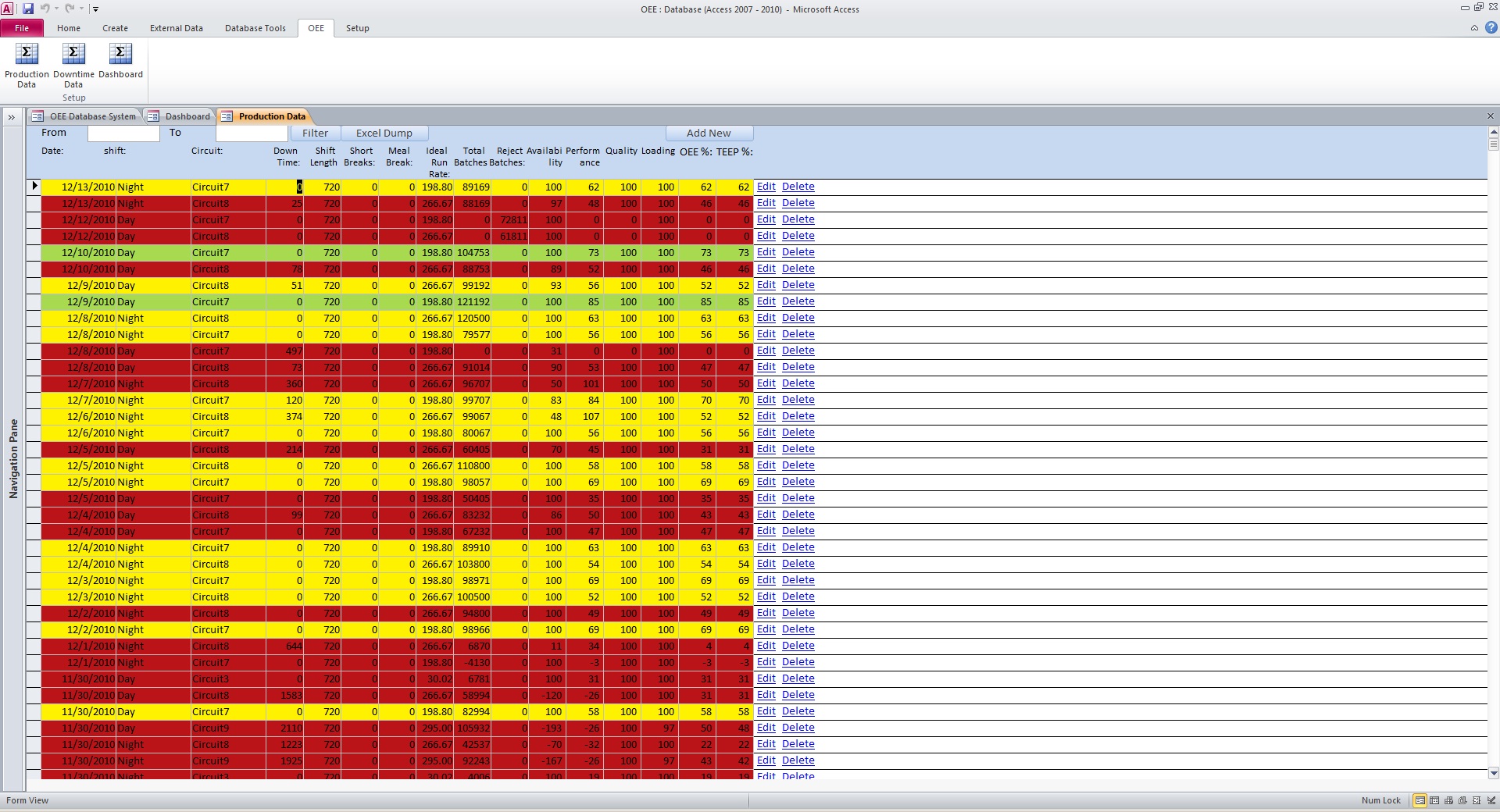The image size is (1500, 812).
Task: Switch to Layout View in status bar
Action: click(1477, 800)
